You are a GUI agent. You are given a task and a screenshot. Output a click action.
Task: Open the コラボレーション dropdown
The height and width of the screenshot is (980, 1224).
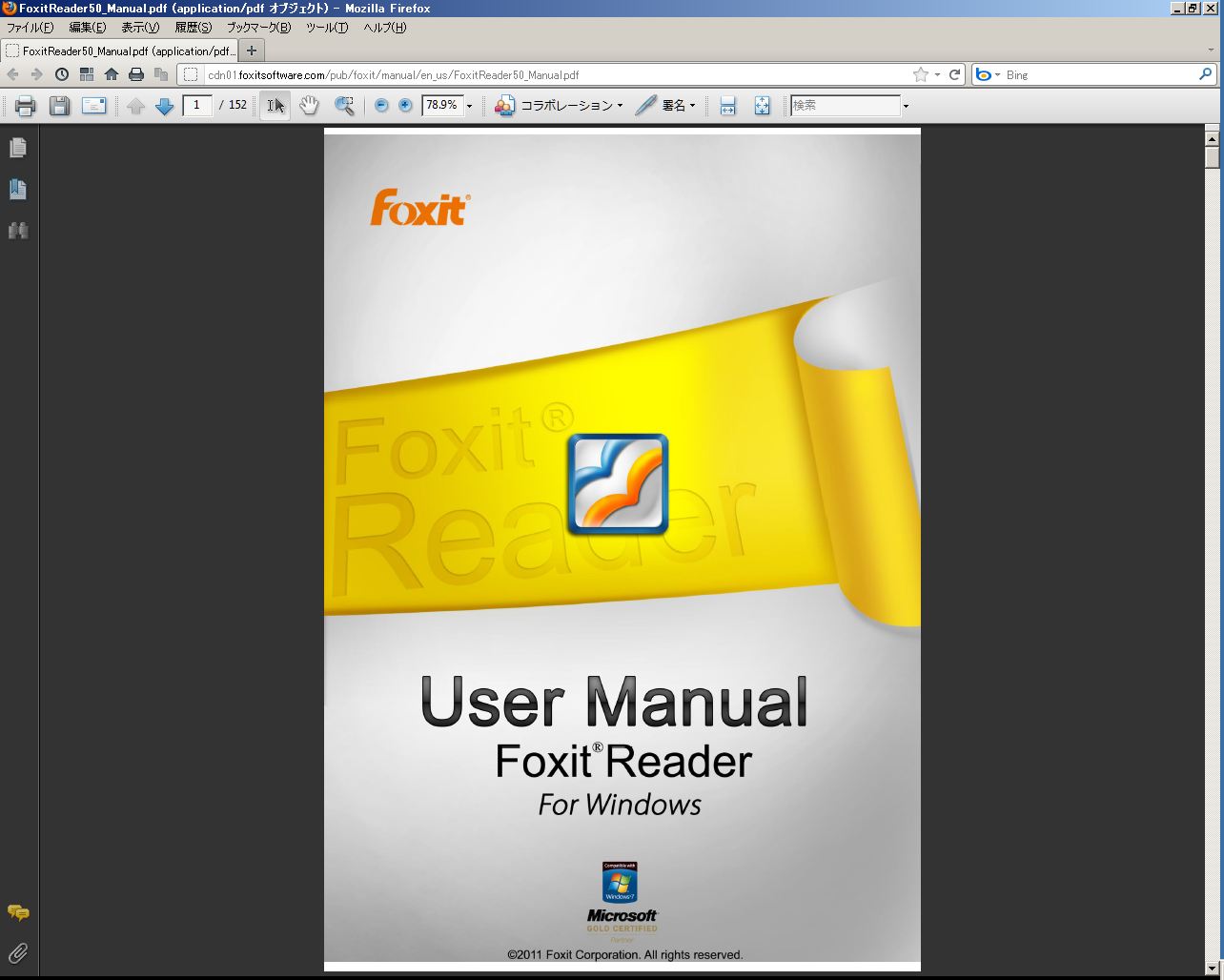[559, 106]
